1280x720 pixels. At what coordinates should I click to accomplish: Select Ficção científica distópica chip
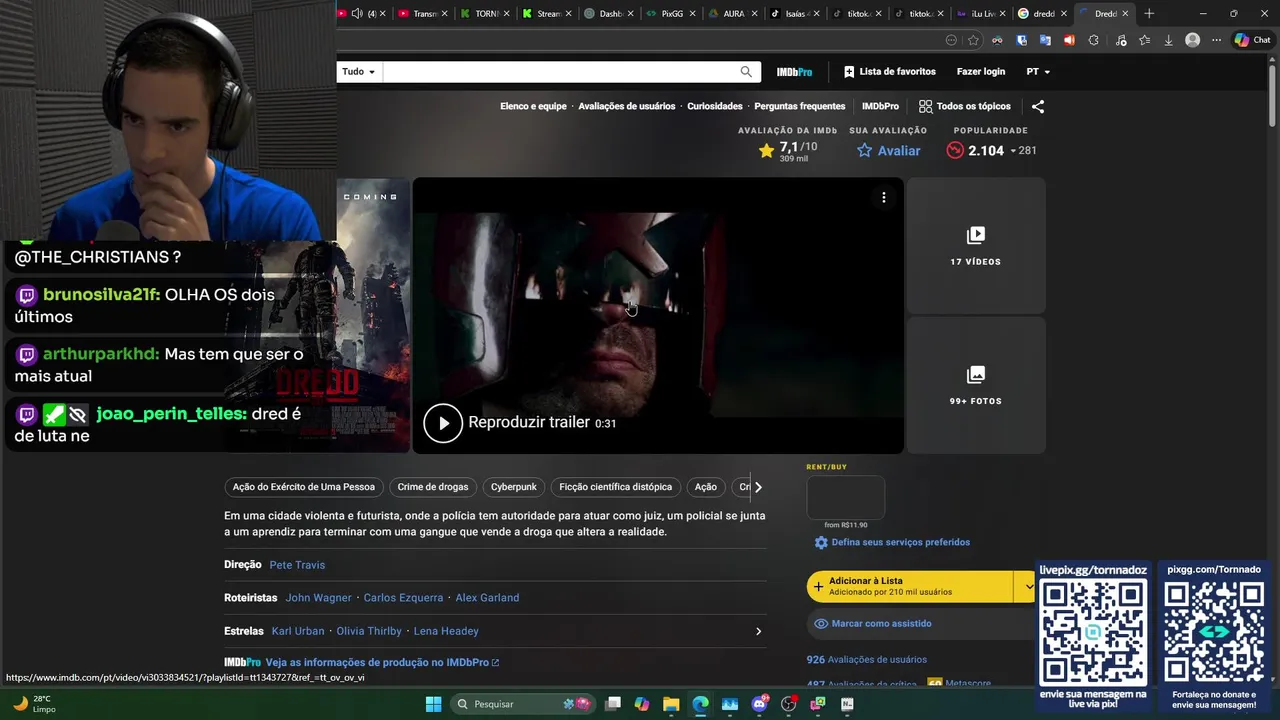point(616,487)
